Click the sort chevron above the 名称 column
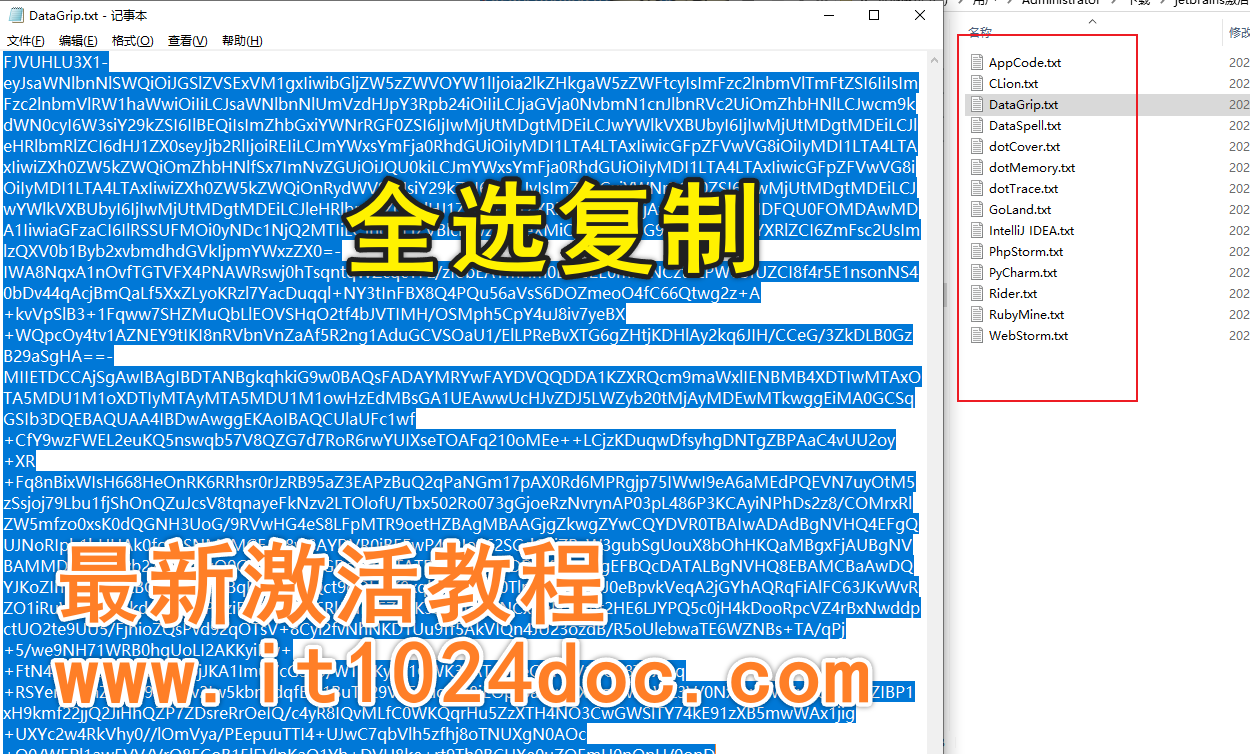Image resolution: width=1250 pixels, height=754 pixels. tap(1092, 21)
